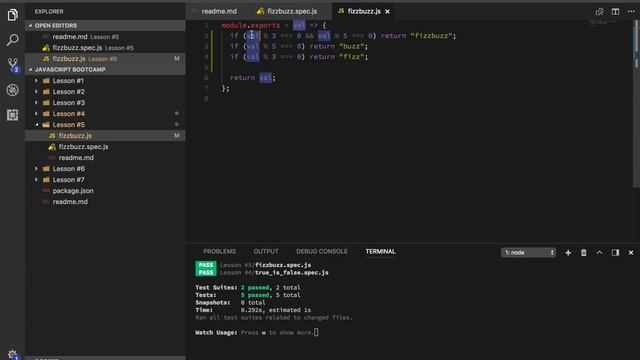Viewport: 640px width, 360px height.
Task: Maximize the panel with the chevron up icon
Action: click(599, 253)
